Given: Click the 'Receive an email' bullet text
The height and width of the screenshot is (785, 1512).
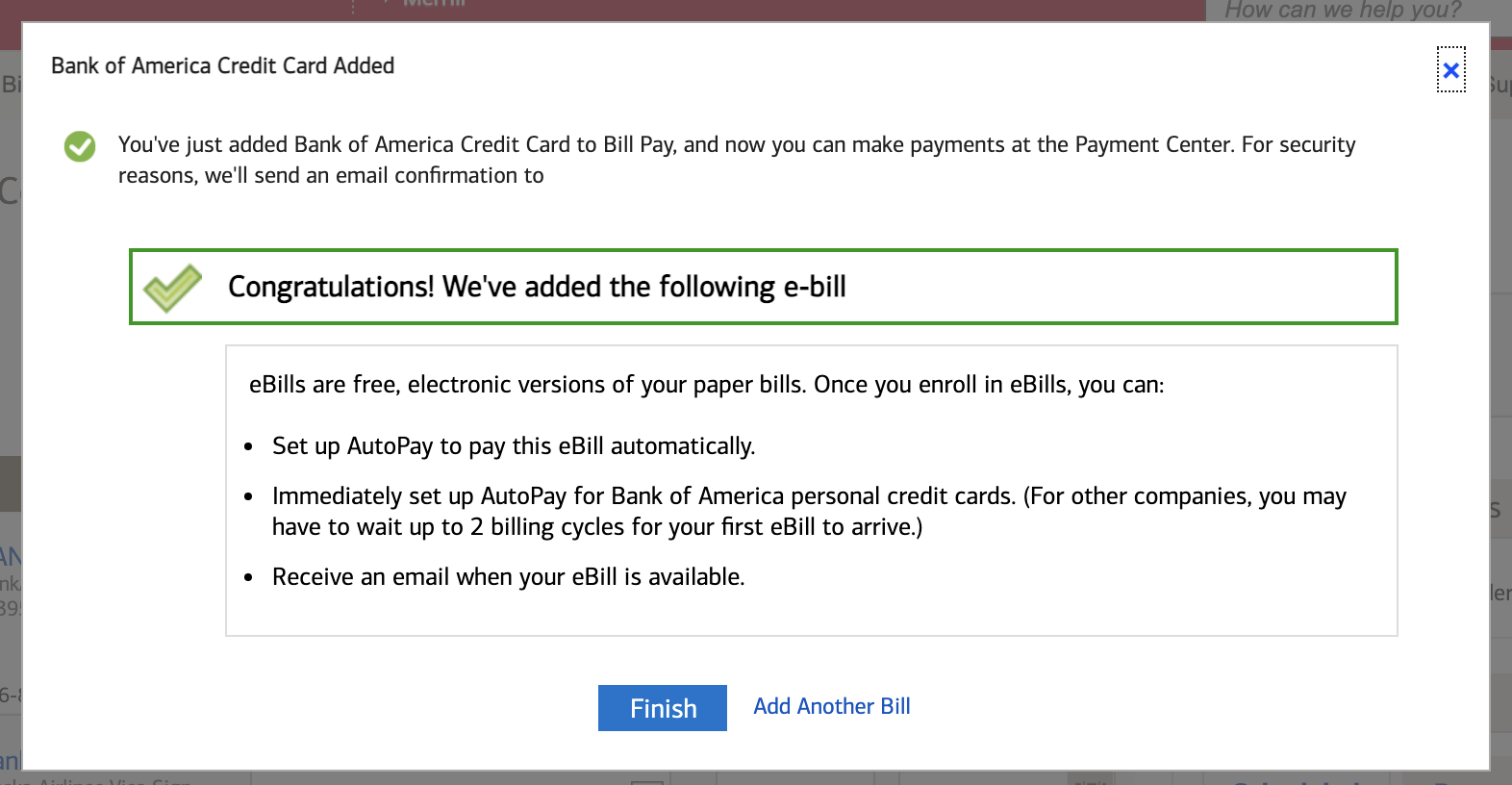Looking at the screenshot, I should [508, 577].
